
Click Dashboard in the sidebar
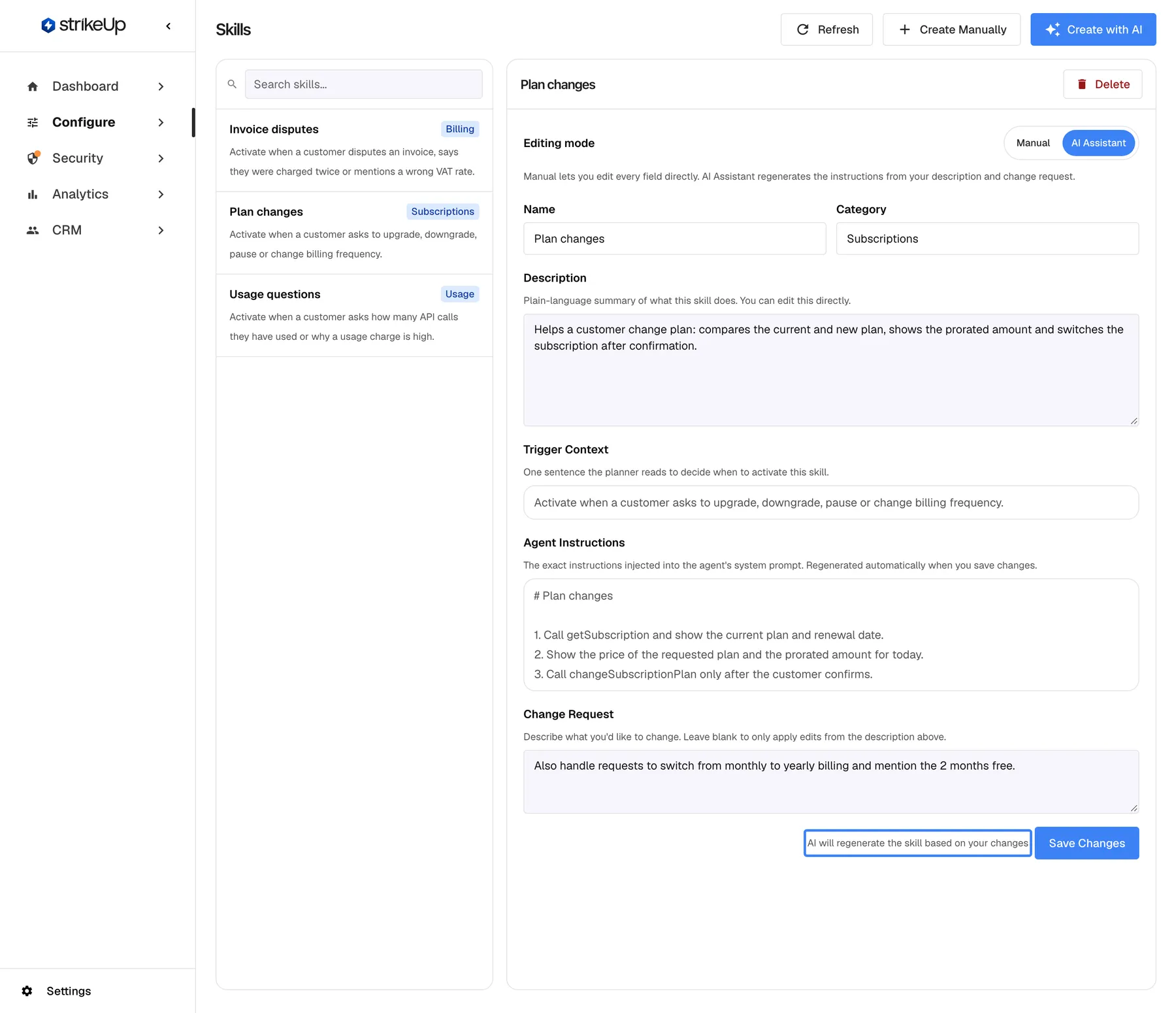[85, 86]
